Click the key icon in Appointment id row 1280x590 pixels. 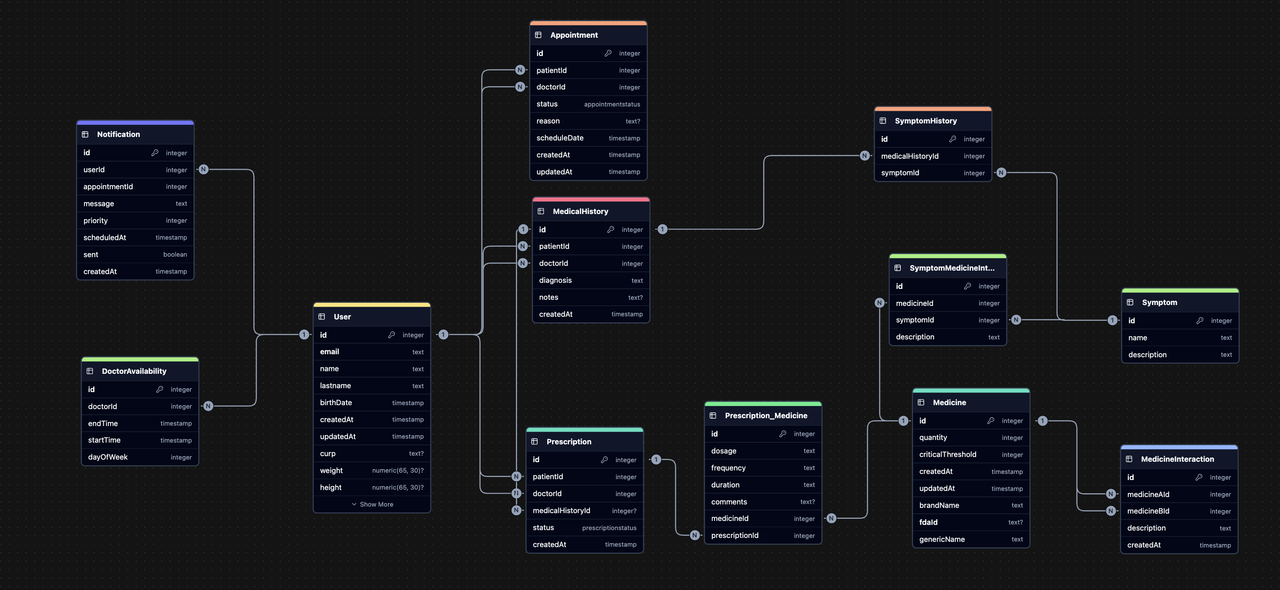608,53
